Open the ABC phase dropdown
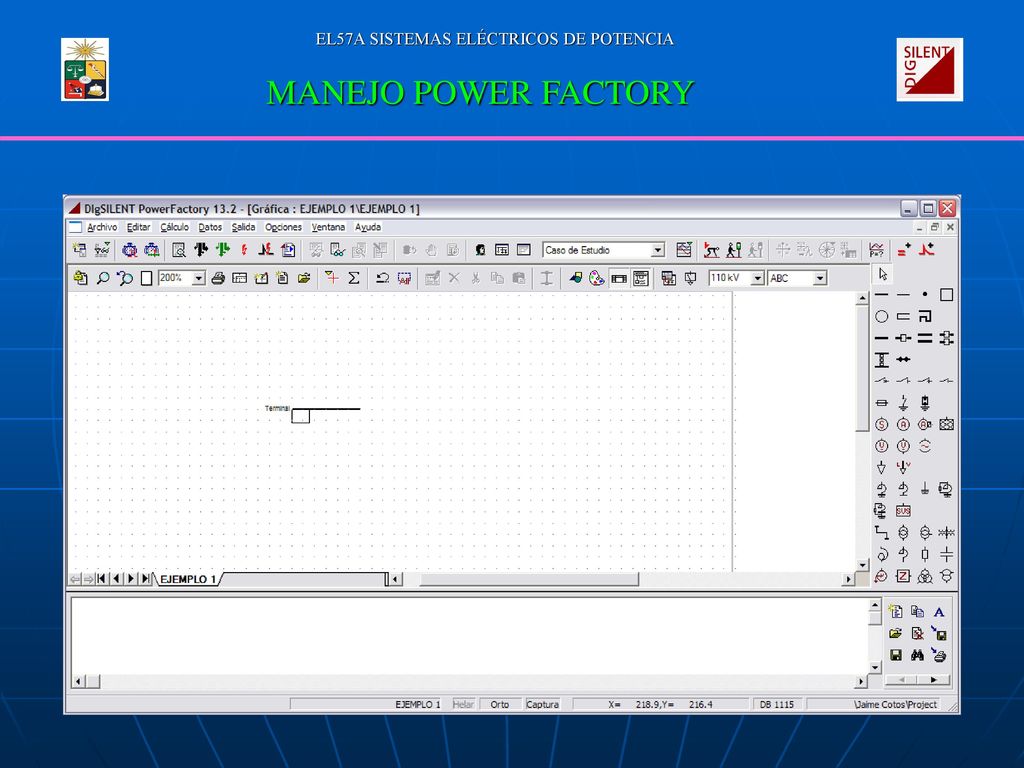The height and width of the screenshot is (768, 1024). 820,278
